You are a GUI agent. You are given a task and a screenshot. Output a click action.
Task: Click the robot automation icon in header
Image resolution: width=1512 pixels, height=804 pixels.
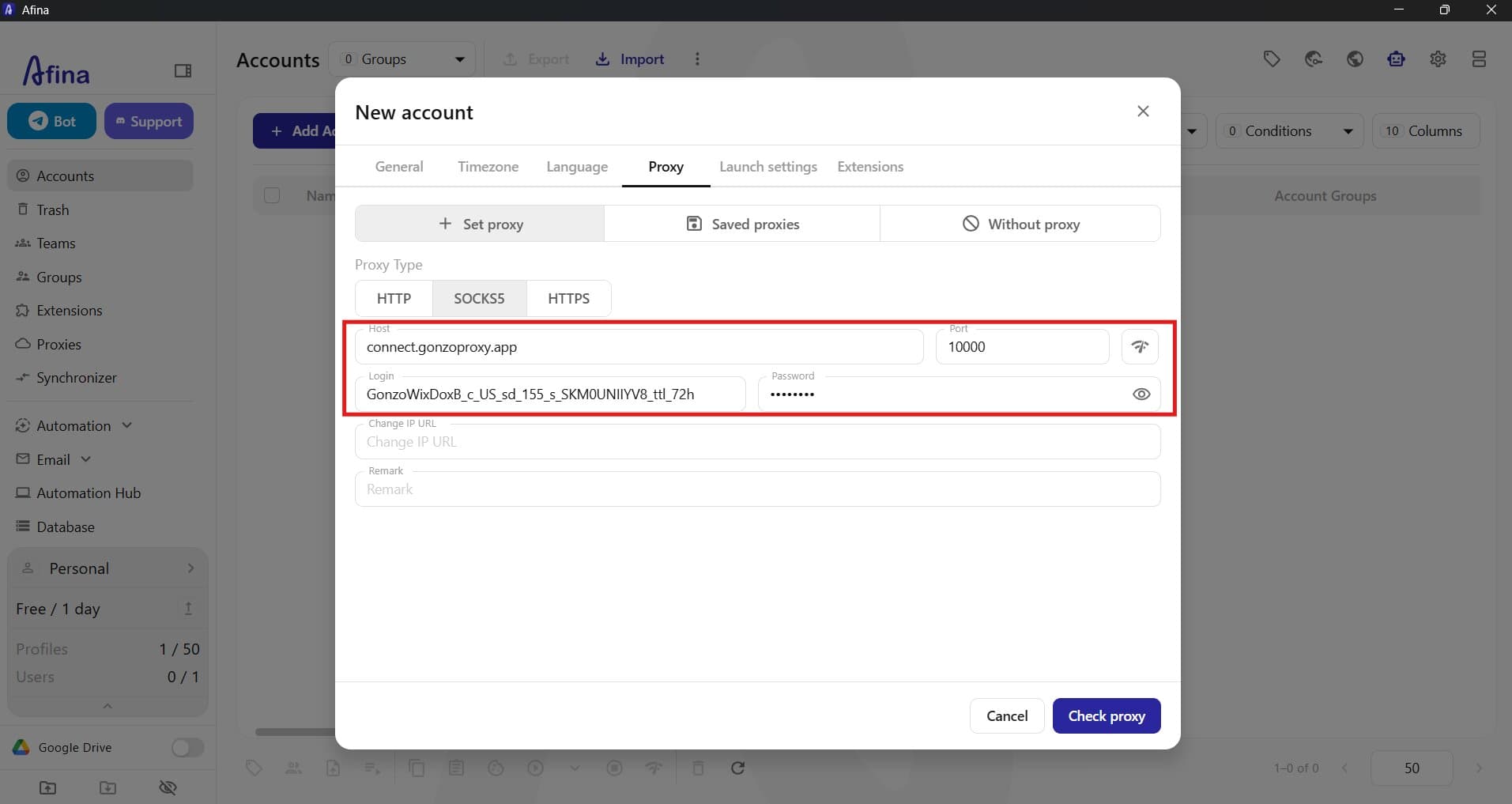1396,59
